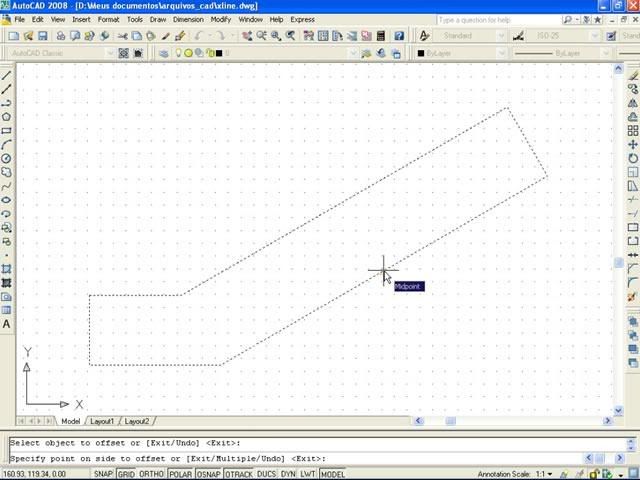
Task: Open the Table tool
Action: pos(6,310)
